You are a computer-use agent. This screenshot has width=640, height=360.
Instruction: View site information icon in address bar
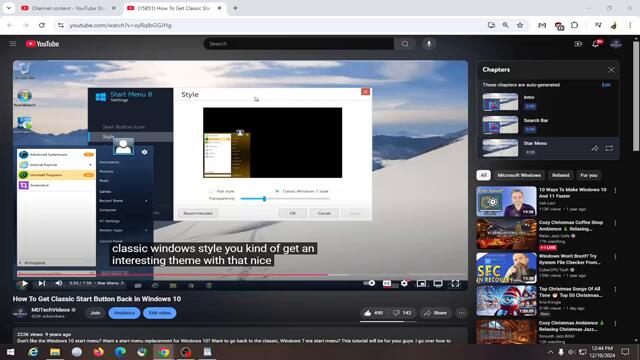pyautogui.click(x=61, y=25)
